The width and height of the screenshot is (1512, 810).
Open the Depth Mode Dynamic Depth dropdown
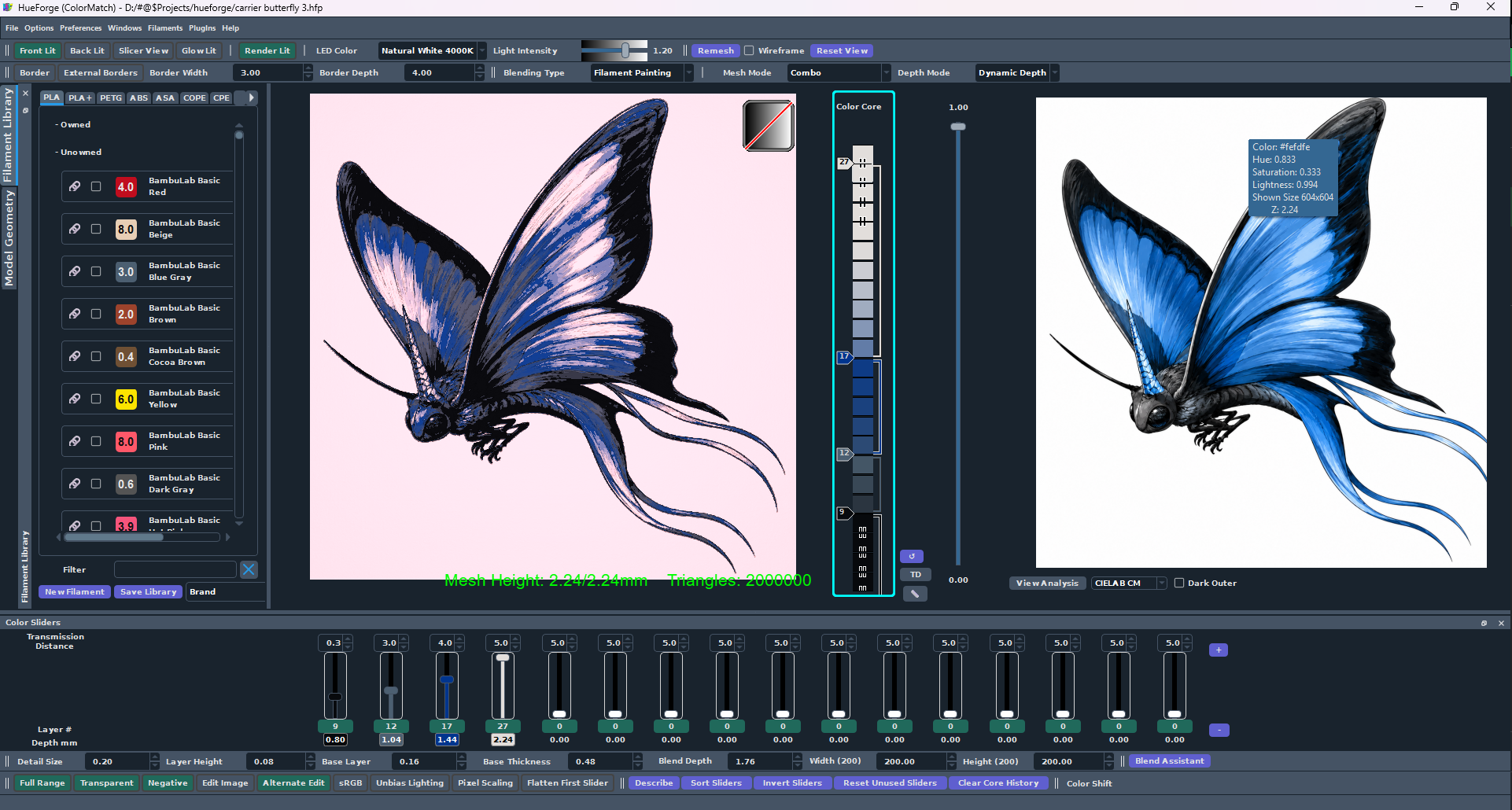pyautogui.click(x=1017, y=72)
